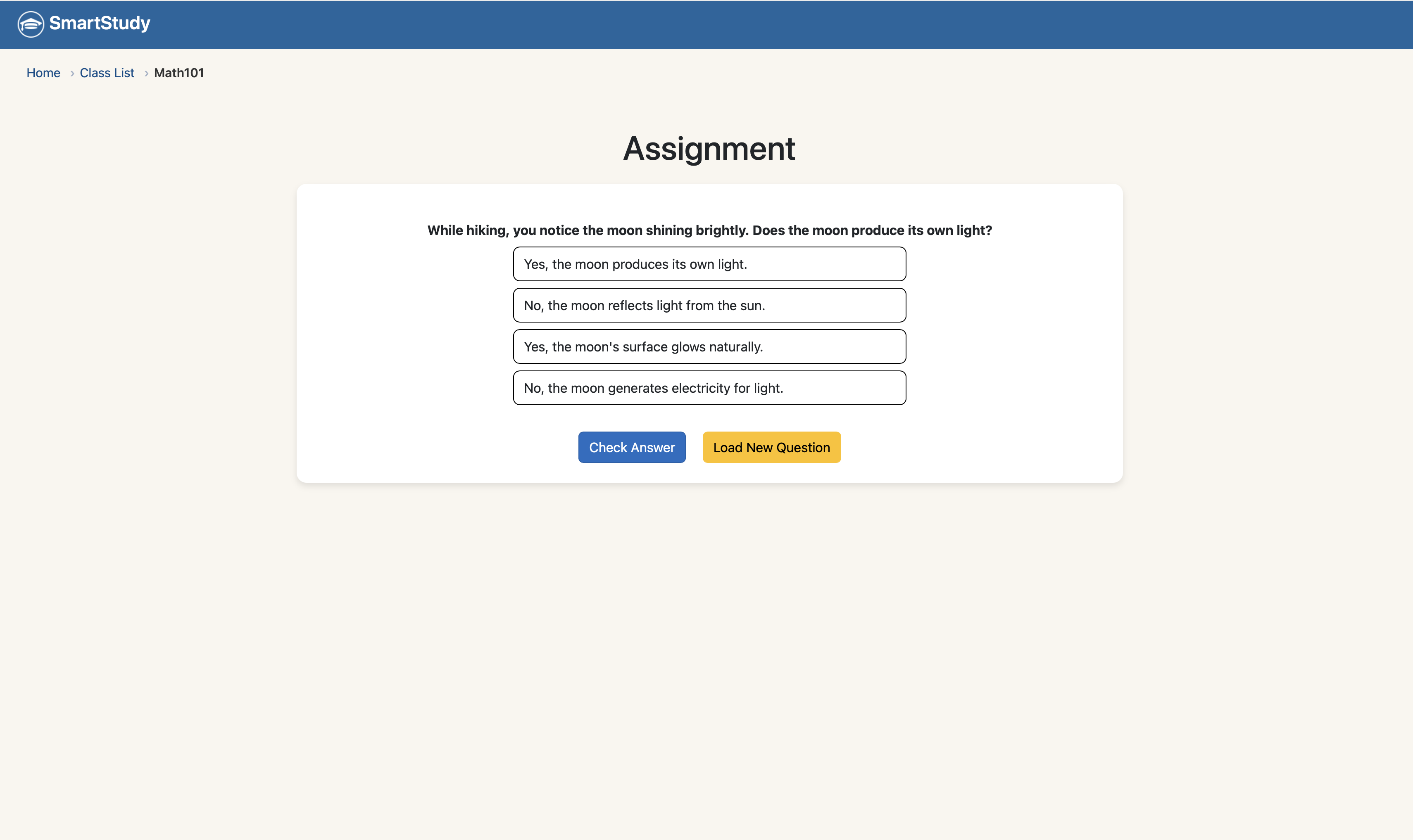Click the SmartStudy brand name text
Screen dimensions: 1413x840
tap(100, 23)
